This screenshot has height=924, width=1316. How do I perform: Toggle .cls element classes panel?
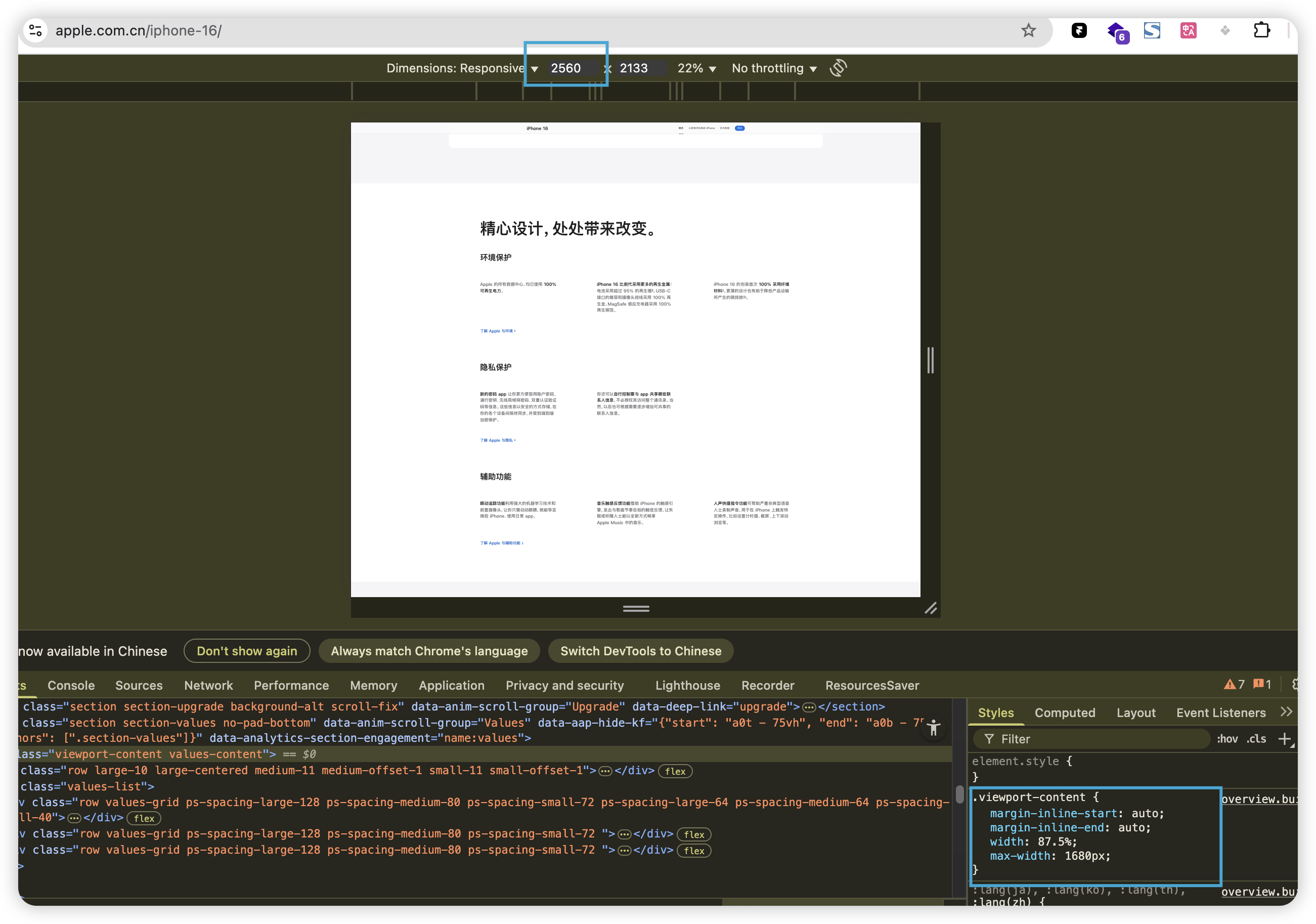[x=1256, y=739]
